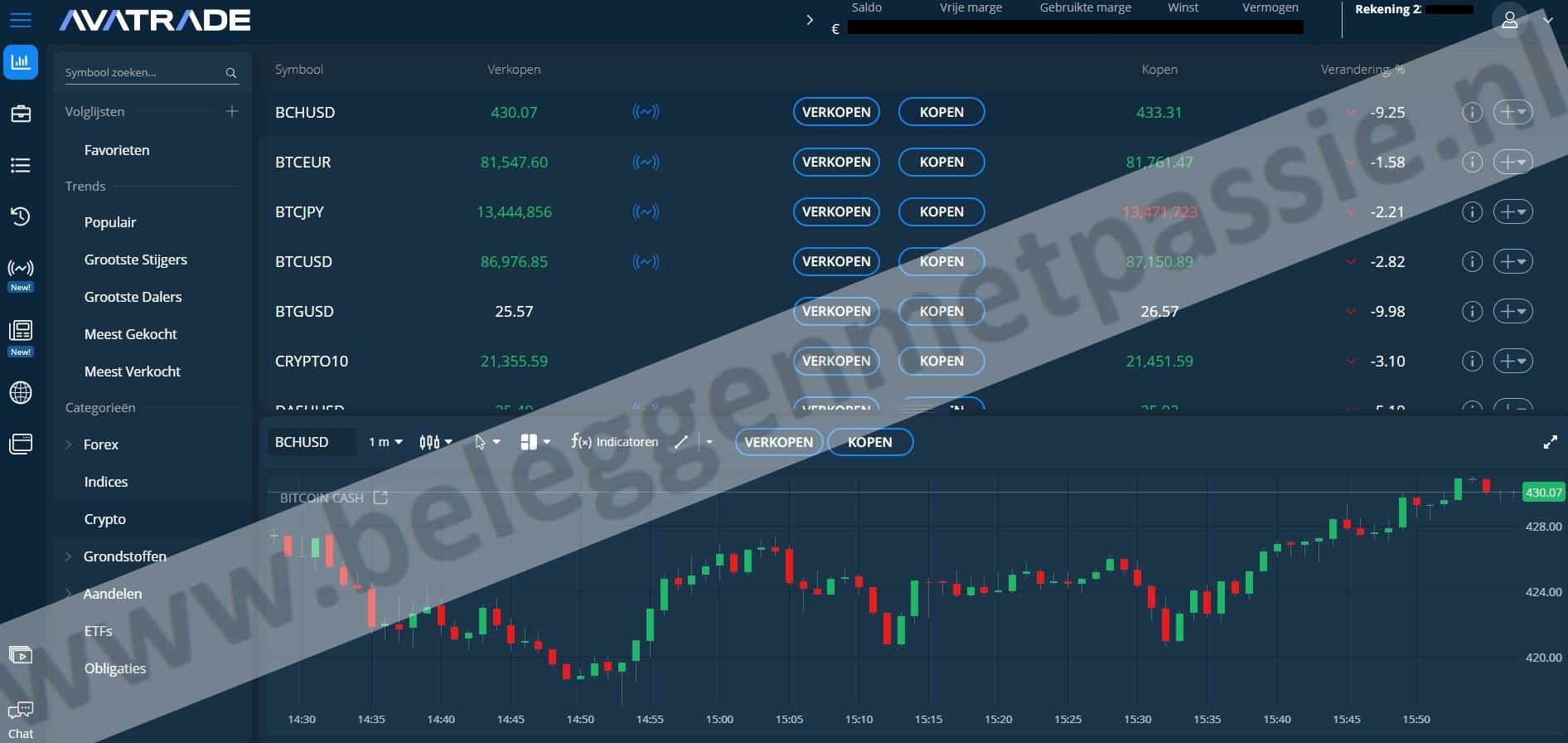This screenshot has width=1568, height=743.
Task: Expand the Grondstoffen category
Action: [x=69, y=556]
